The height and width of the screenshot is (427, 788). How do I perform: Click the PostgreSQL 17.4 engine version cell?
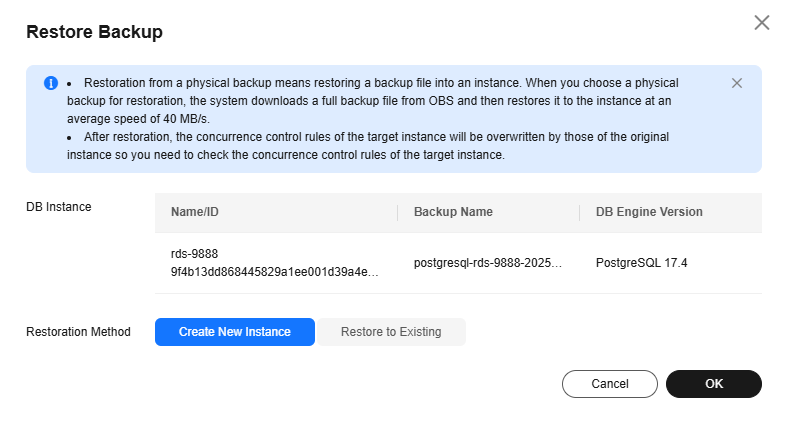(641, 263)
